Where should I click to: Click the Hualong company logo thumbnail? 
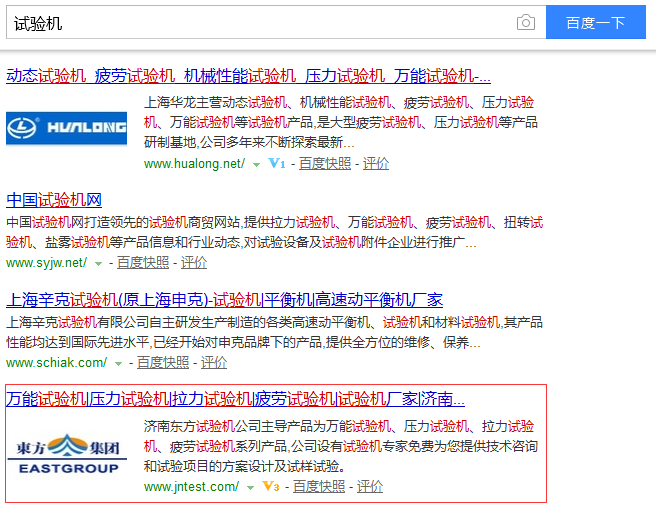(67, 127)
